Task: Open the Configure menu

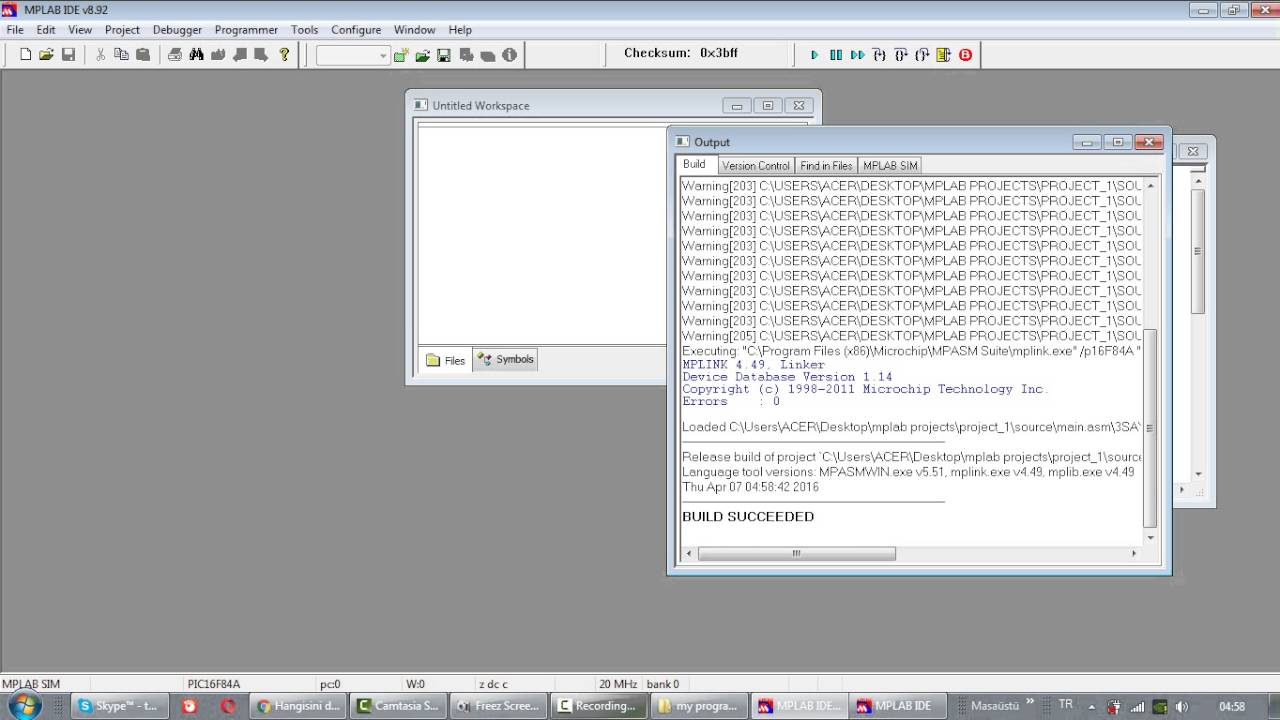Action: 356,30
